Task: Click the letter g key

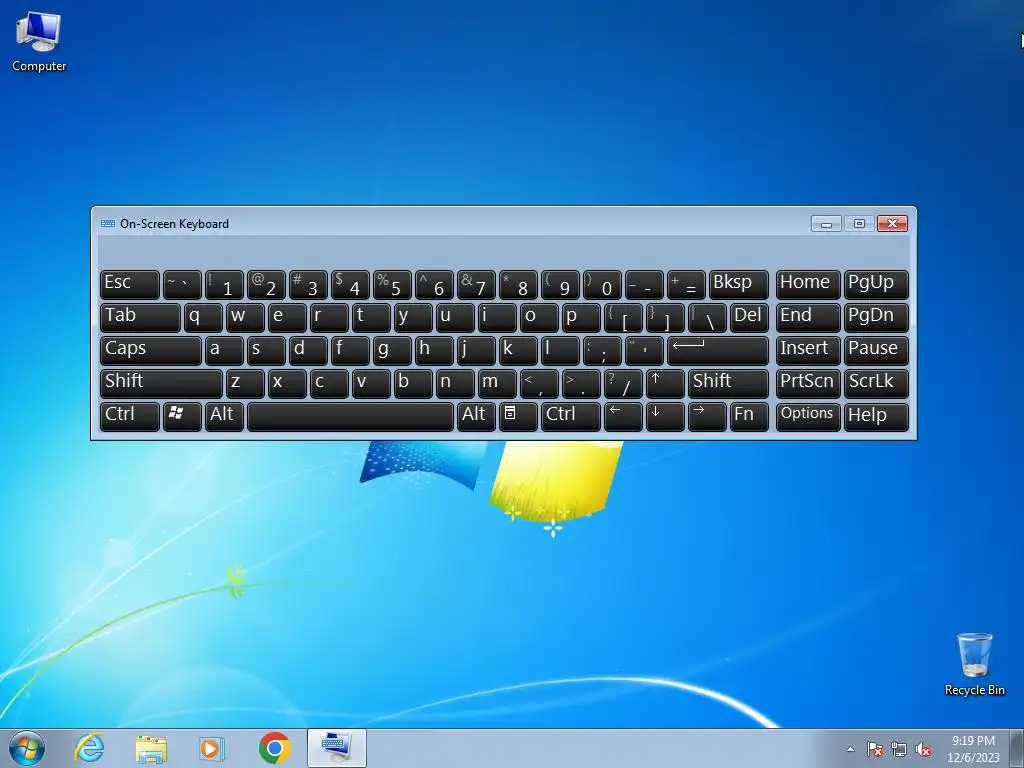Action: [392, 350]
